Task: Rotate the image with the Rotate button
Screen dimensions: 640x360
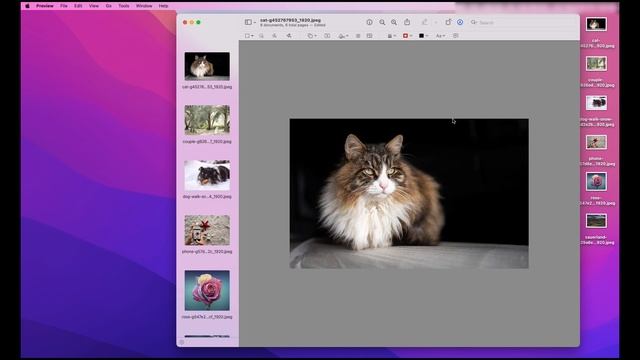Action: click(x=448, y=22)
